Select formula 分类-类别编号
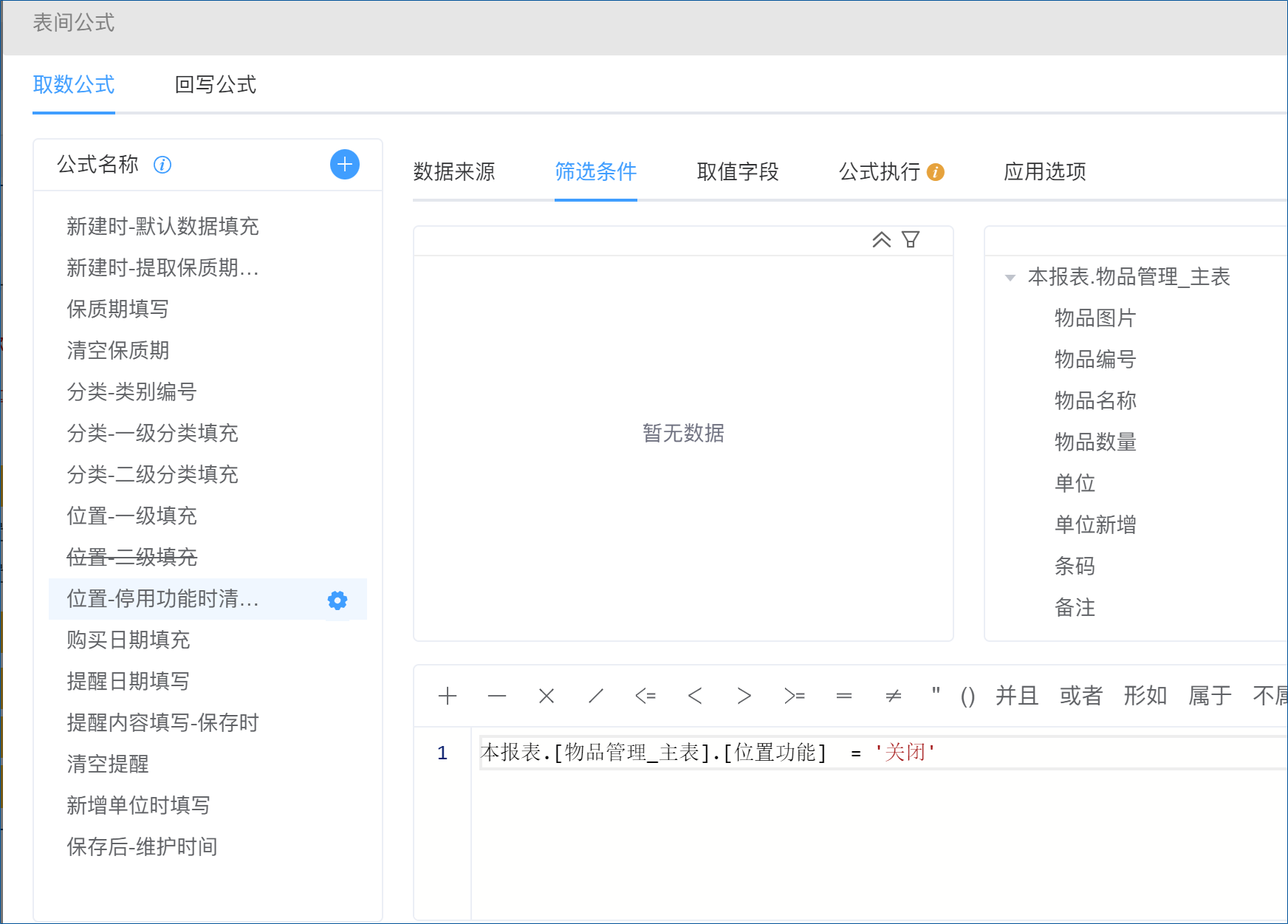Screen dimensions: 1288x924 pyautogui.click(x=208, y=391)
